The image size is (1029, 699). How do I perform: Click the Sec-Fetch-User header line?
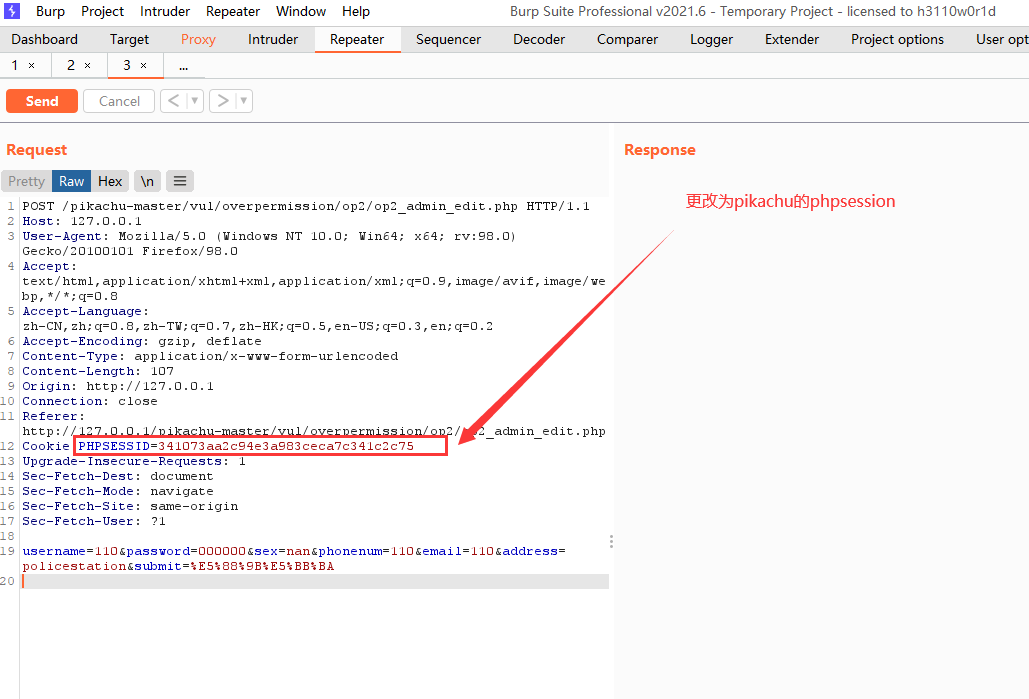94,522
